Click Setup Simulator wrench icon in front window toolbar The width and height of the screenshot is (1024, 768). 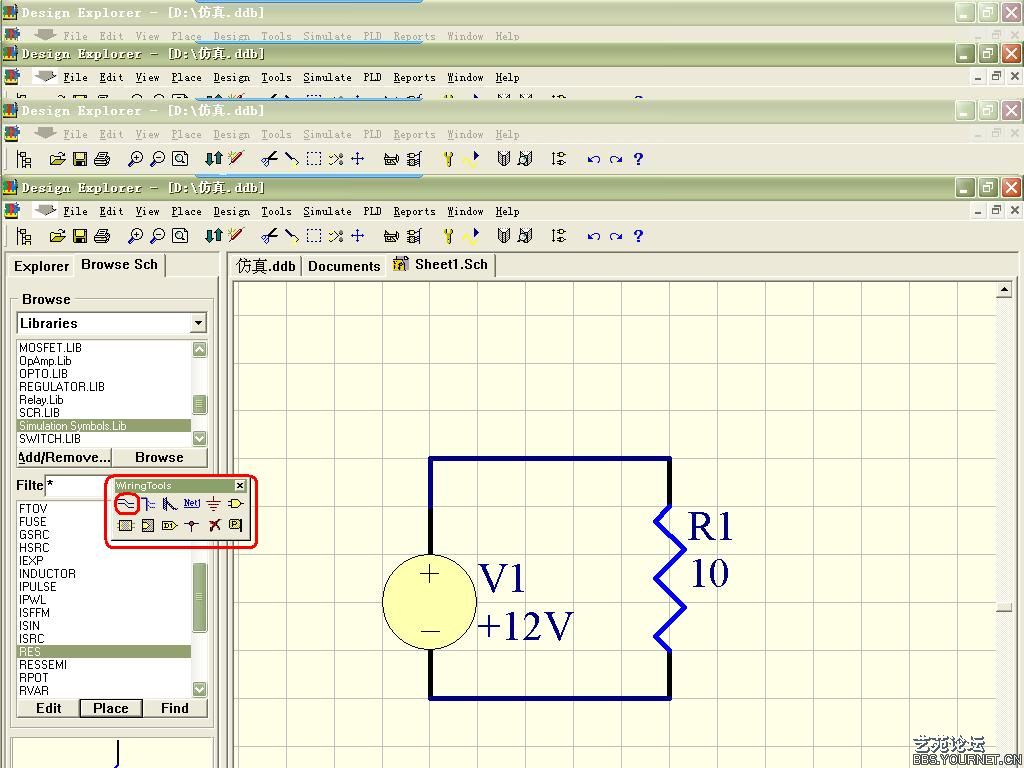coord(447,236)
